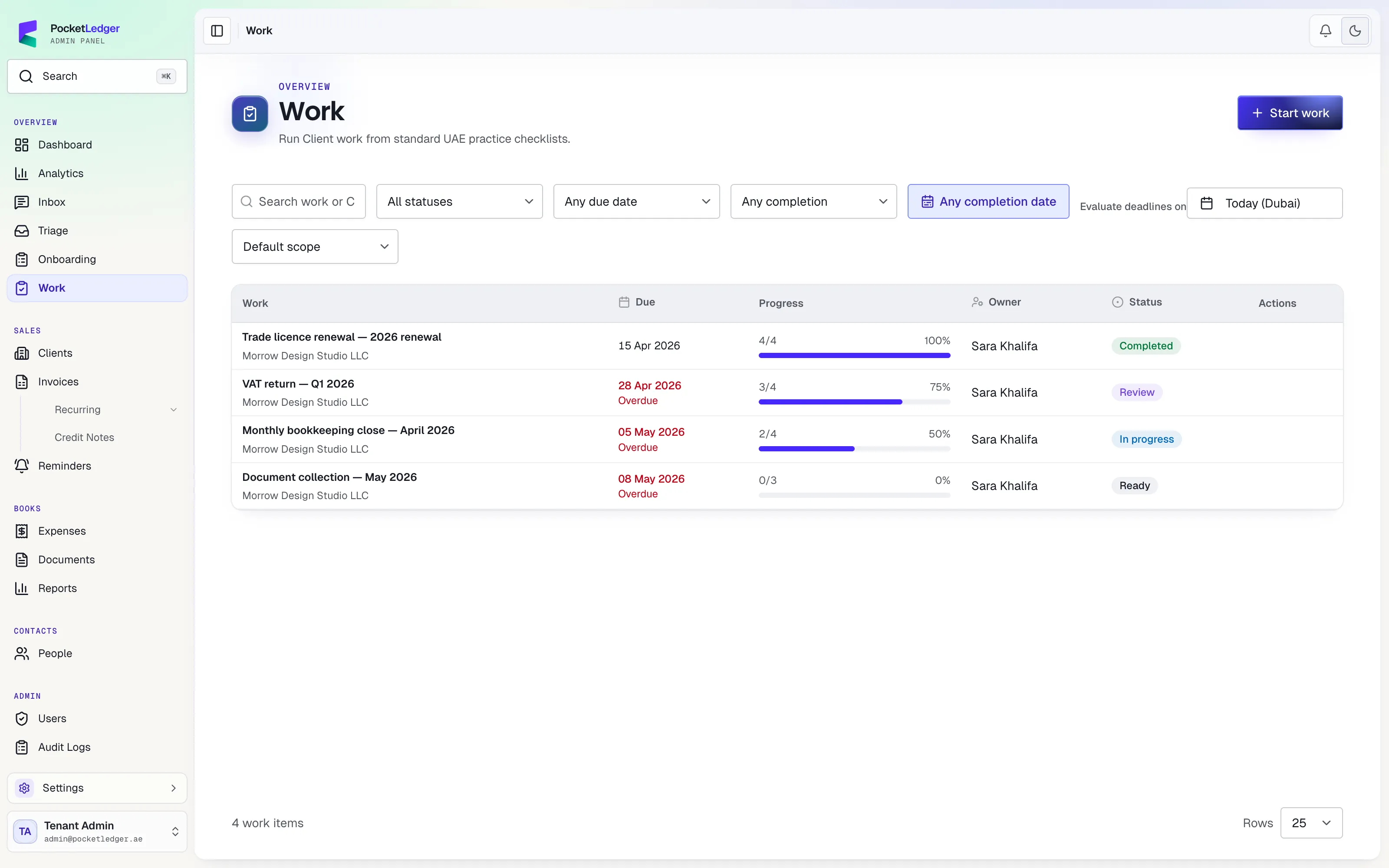This screenshot has width=1389, height=868.
Task: Select the Work sidebar item
Action: pyautogui.click(x=97, y=288)
